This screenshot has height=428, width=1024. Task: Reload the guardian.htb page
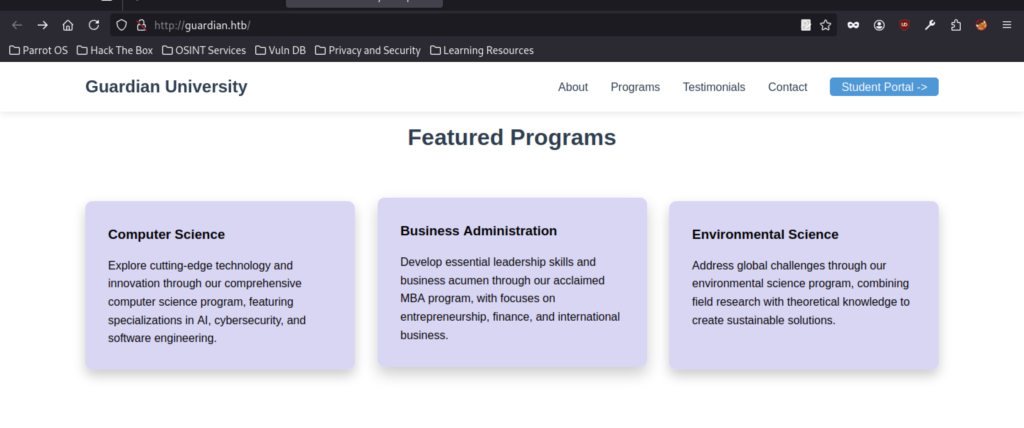pyautogui.click(x=94, y=25)
